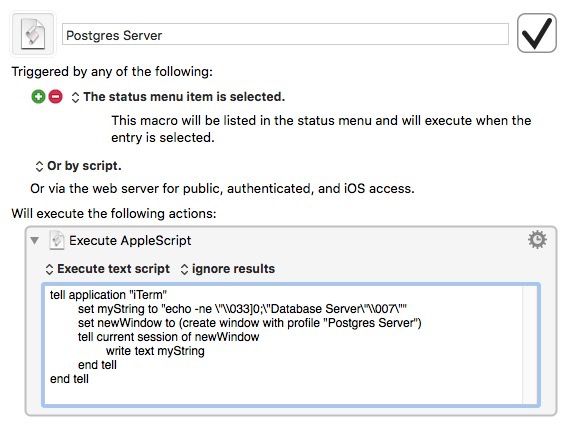The width and height of the screenshot is (570, 424).
Task: Change the 'ignore results' option
Action: tap(228, 269)
